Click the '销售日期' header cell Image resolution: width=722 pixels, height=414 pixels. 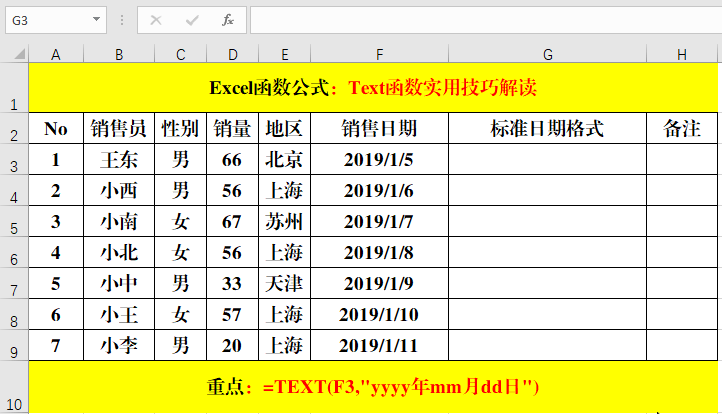click(379, 128)
